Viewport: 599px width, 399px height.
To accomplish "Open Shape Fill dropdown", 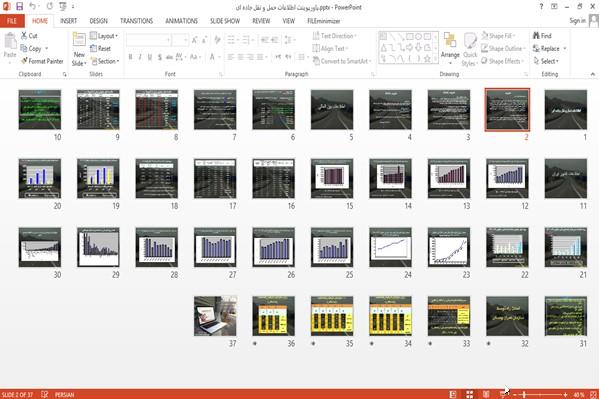I will (x=498, y=36).
